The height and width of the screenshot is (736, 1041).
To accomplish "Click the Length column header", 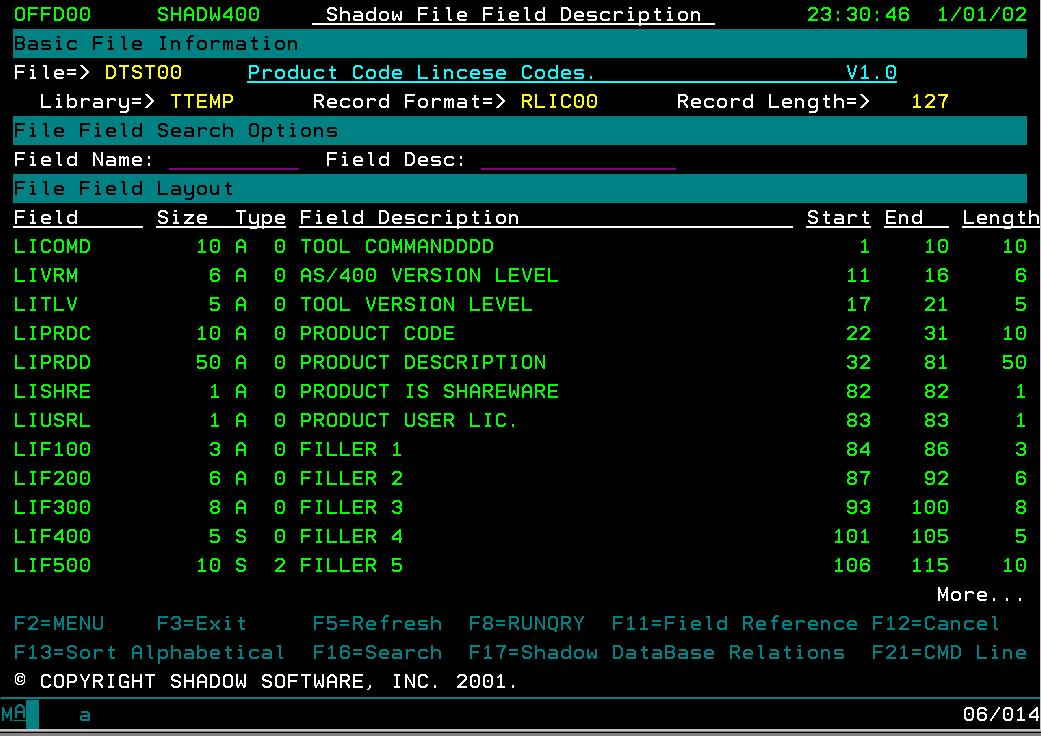I will (x=1001, y=218).
